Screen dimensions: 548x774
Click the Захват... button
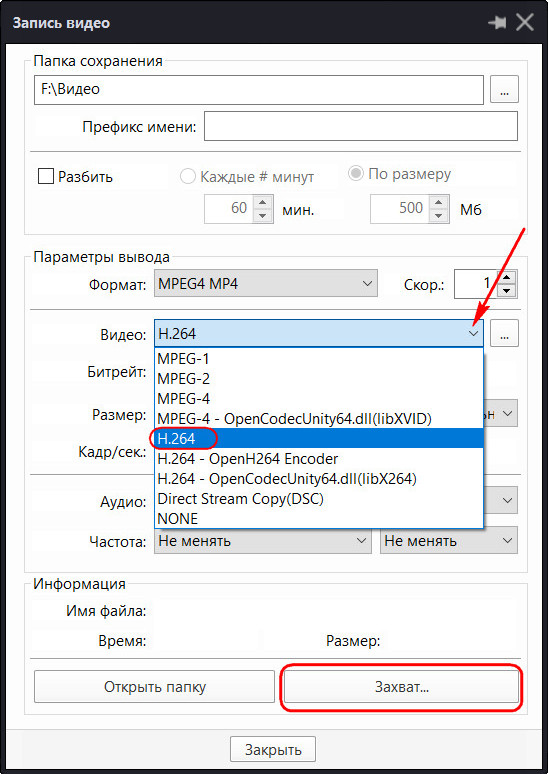click(x=401, y=687)
